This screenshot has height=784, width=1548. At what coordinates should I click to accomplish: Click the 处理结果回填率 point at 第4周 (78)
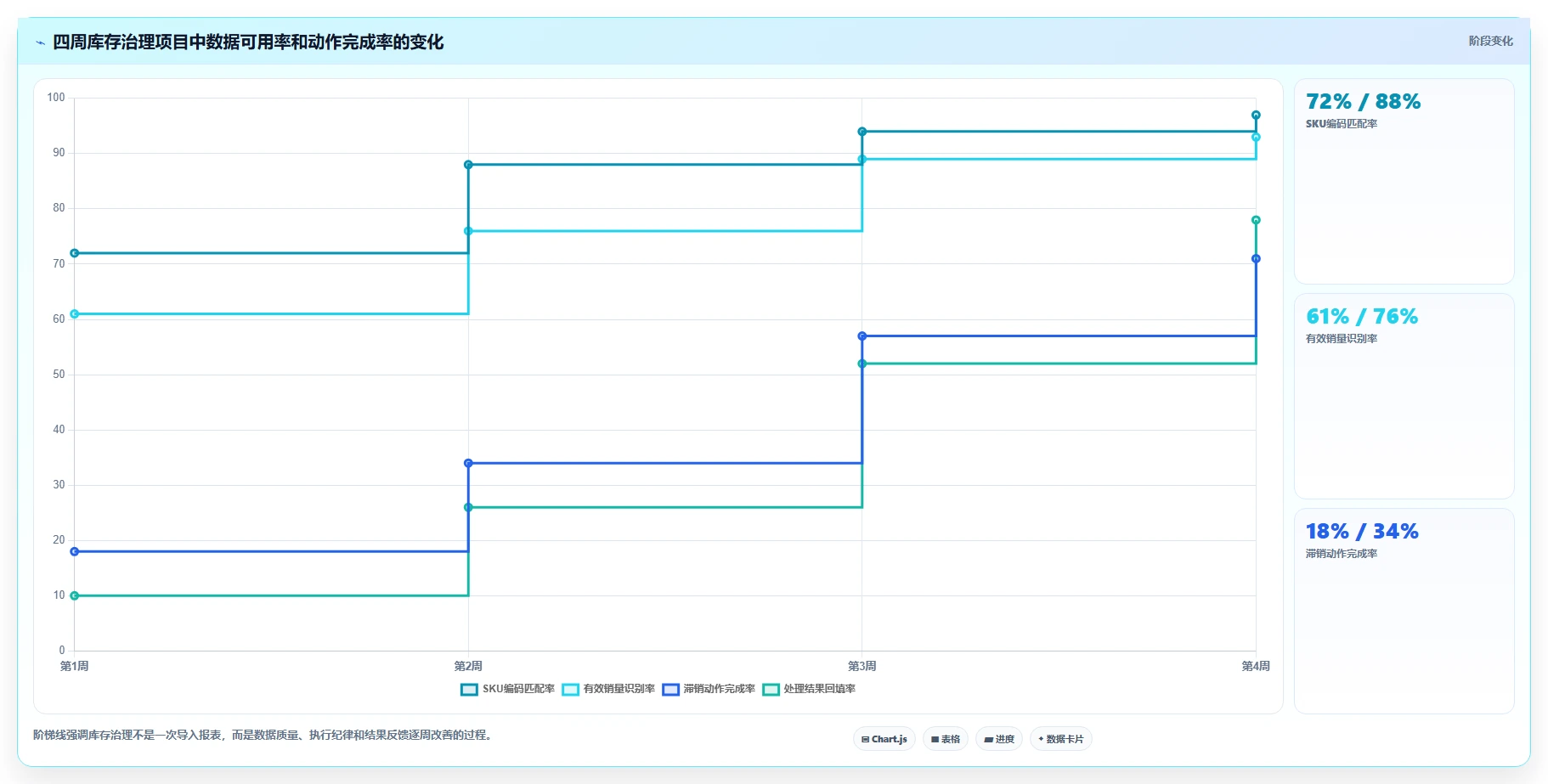pyautogui.click(x=1256, y=220)
